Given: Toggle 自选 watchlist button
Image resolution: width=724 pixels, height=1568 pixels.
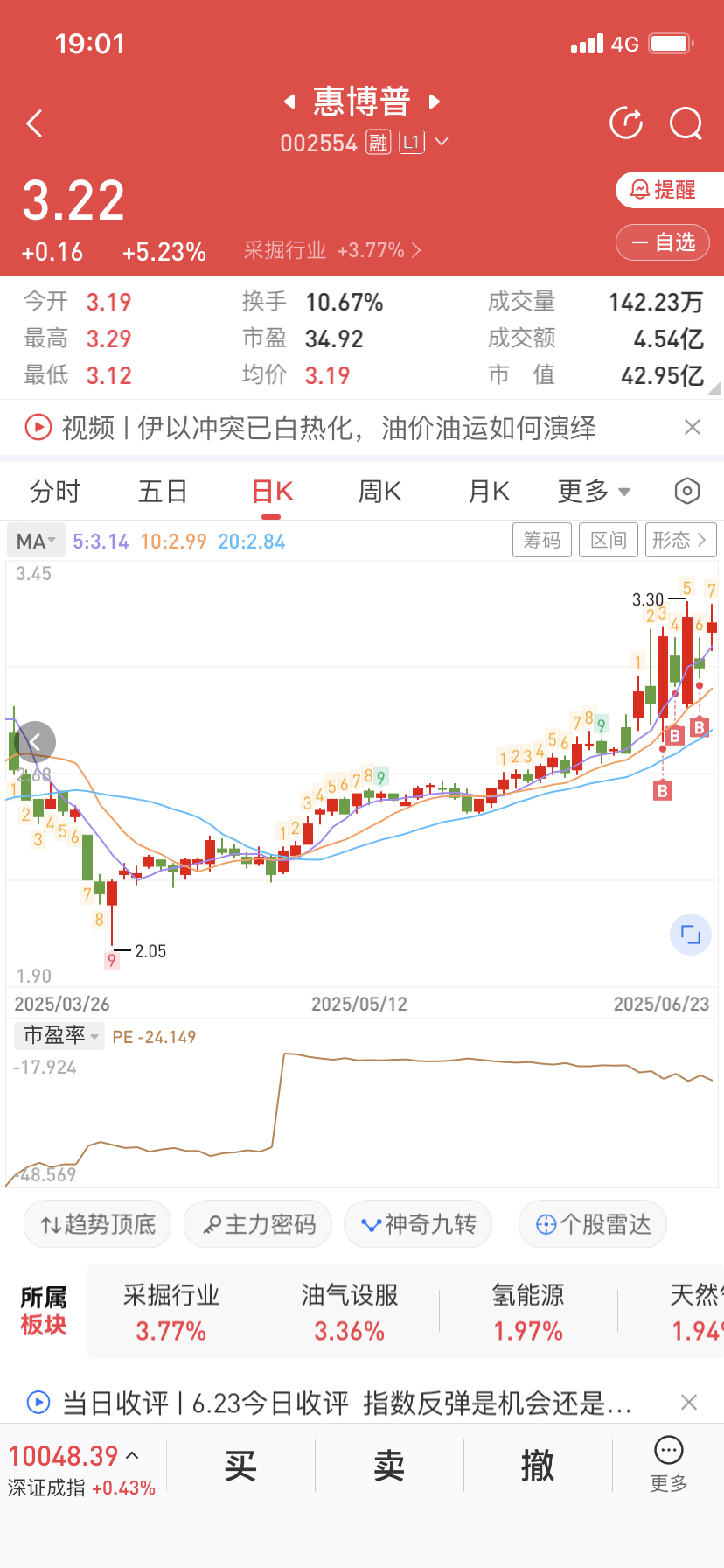Looking at the screenshot, I should (x=662, y=242).
